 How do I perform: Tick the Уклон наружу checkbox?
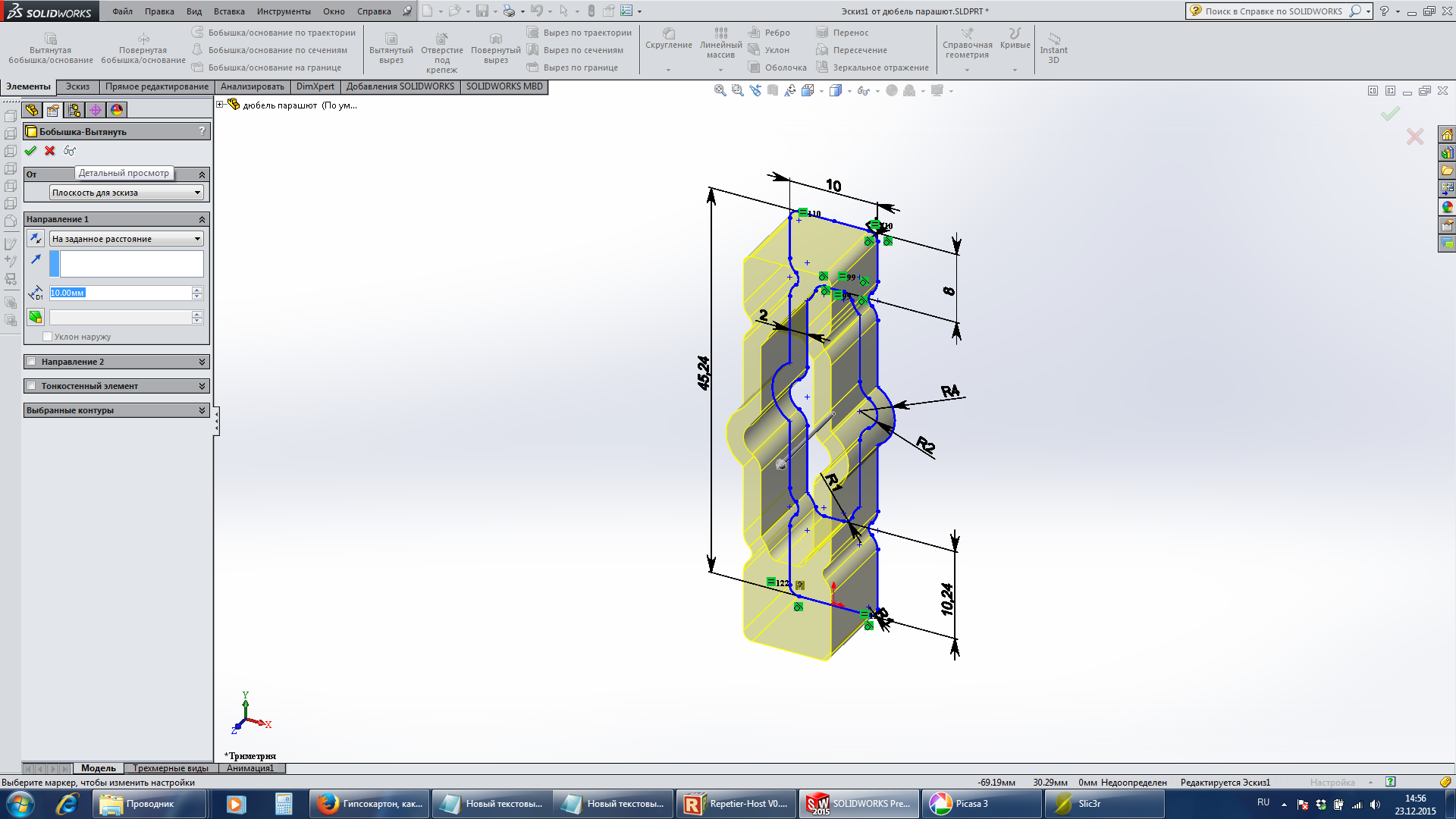(x=48, y=337)
